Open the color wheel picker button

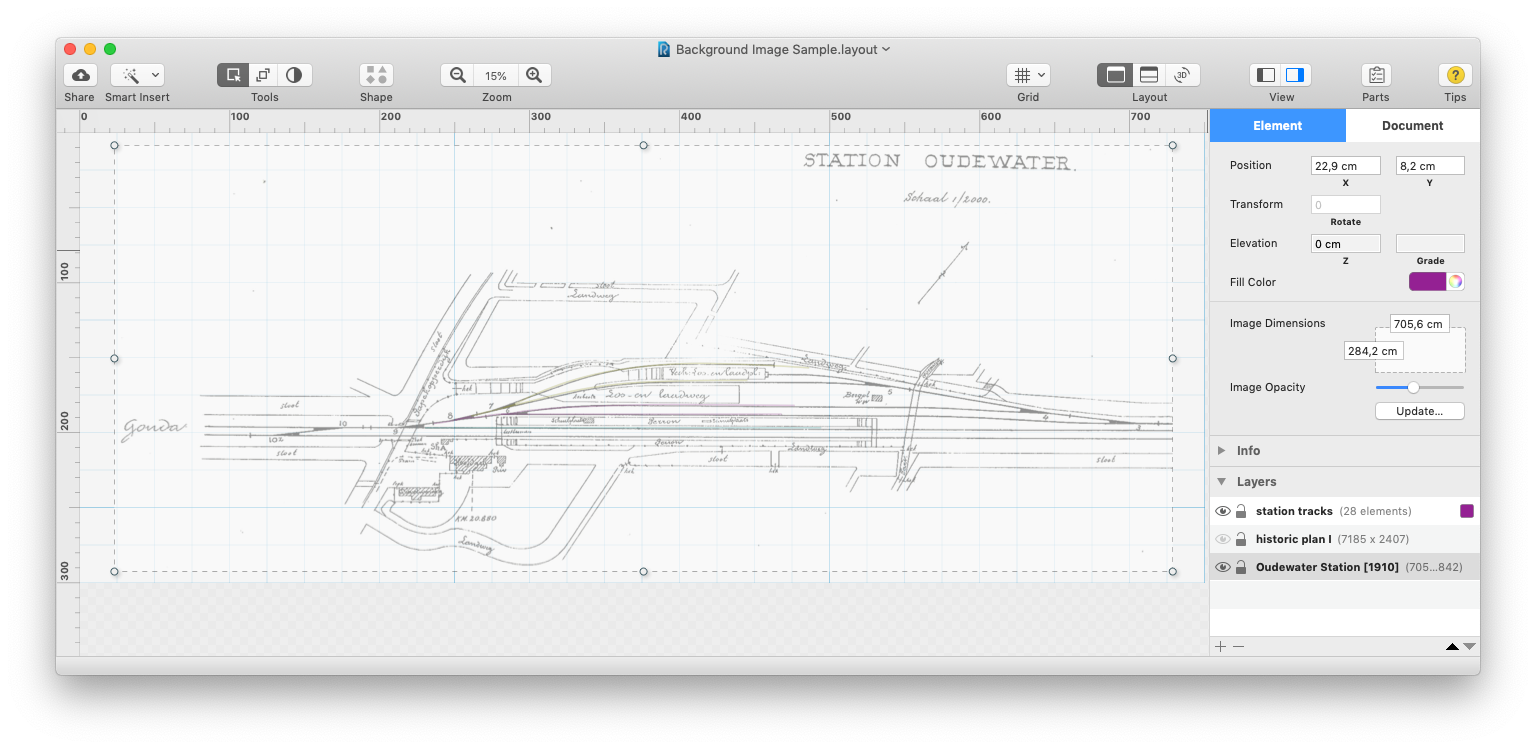1456,282
